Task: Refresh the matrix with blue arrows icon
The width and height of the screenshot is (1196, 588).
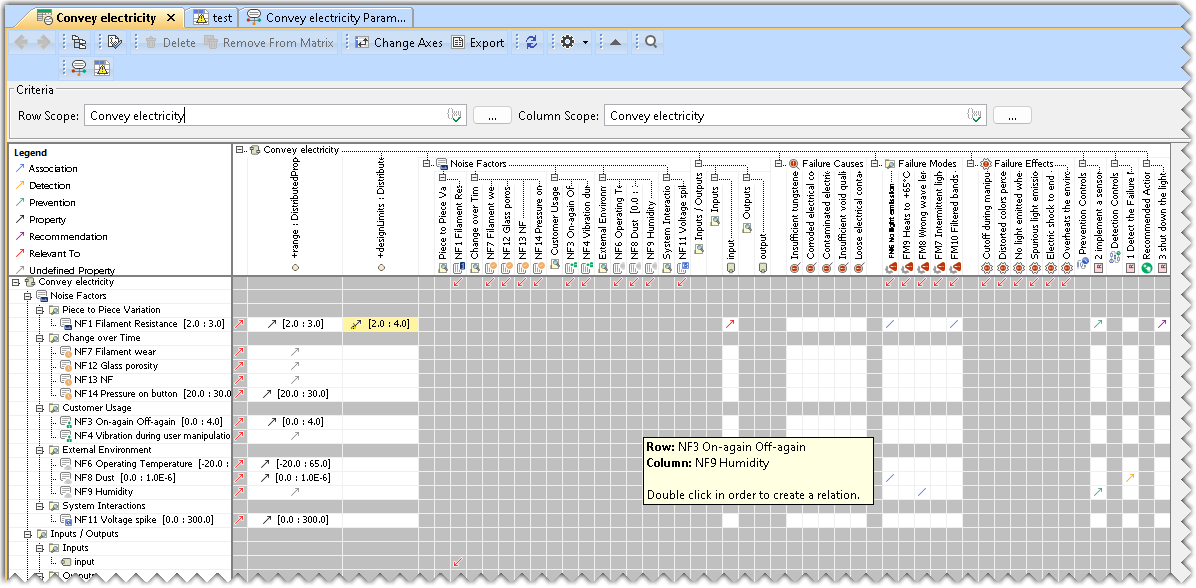Action: click(x=532, y=43)
